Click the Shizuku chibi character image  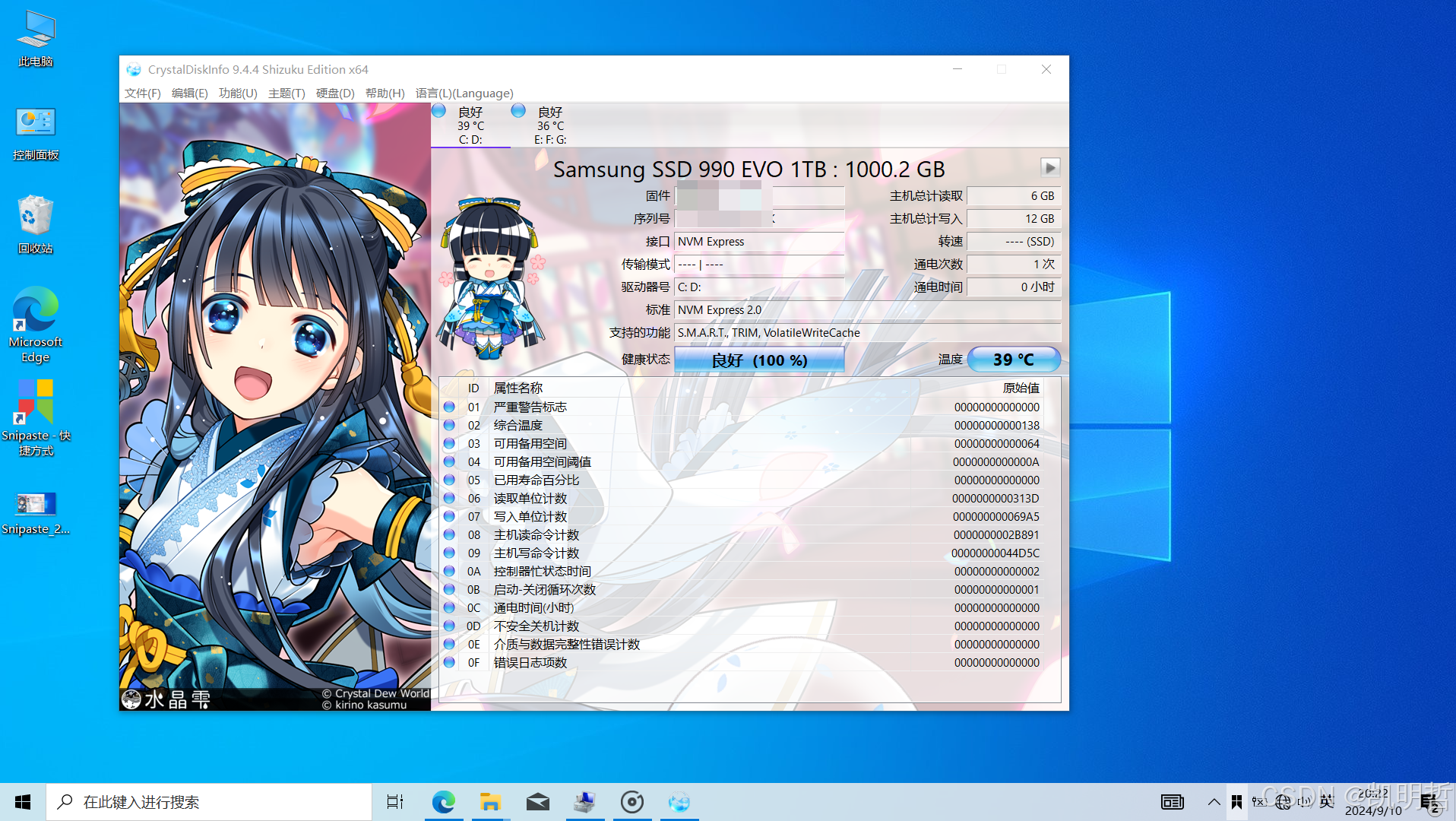coord(492,277)
